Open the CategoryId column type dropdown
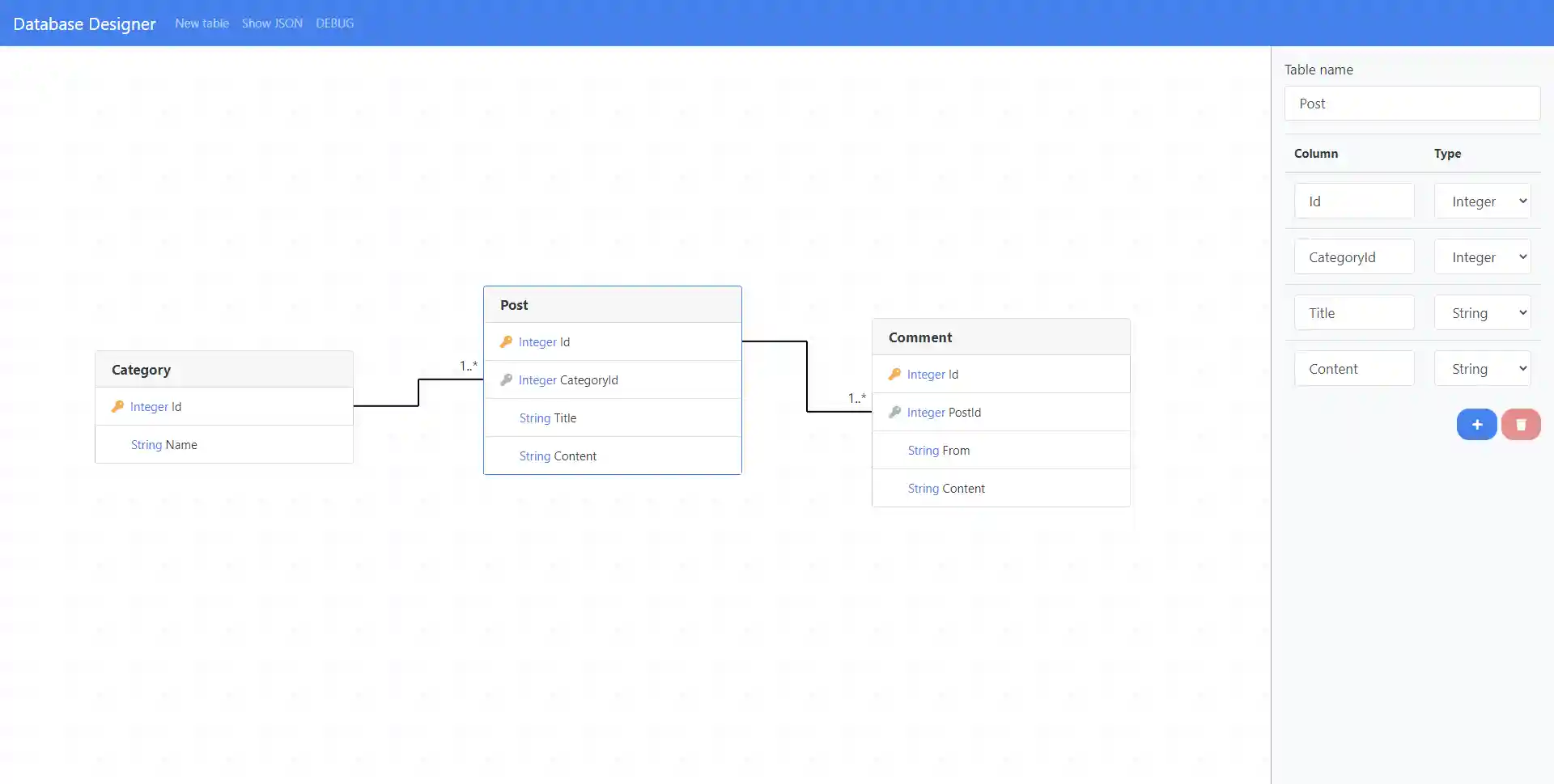The image size is (1554, 784). coord(1482,257)
